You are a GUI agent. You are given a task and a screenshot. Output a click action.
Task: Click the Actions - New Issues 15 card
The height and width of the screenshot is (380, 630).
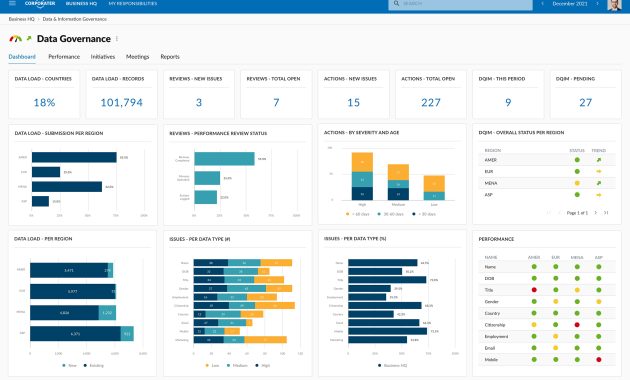pos(354,94)
